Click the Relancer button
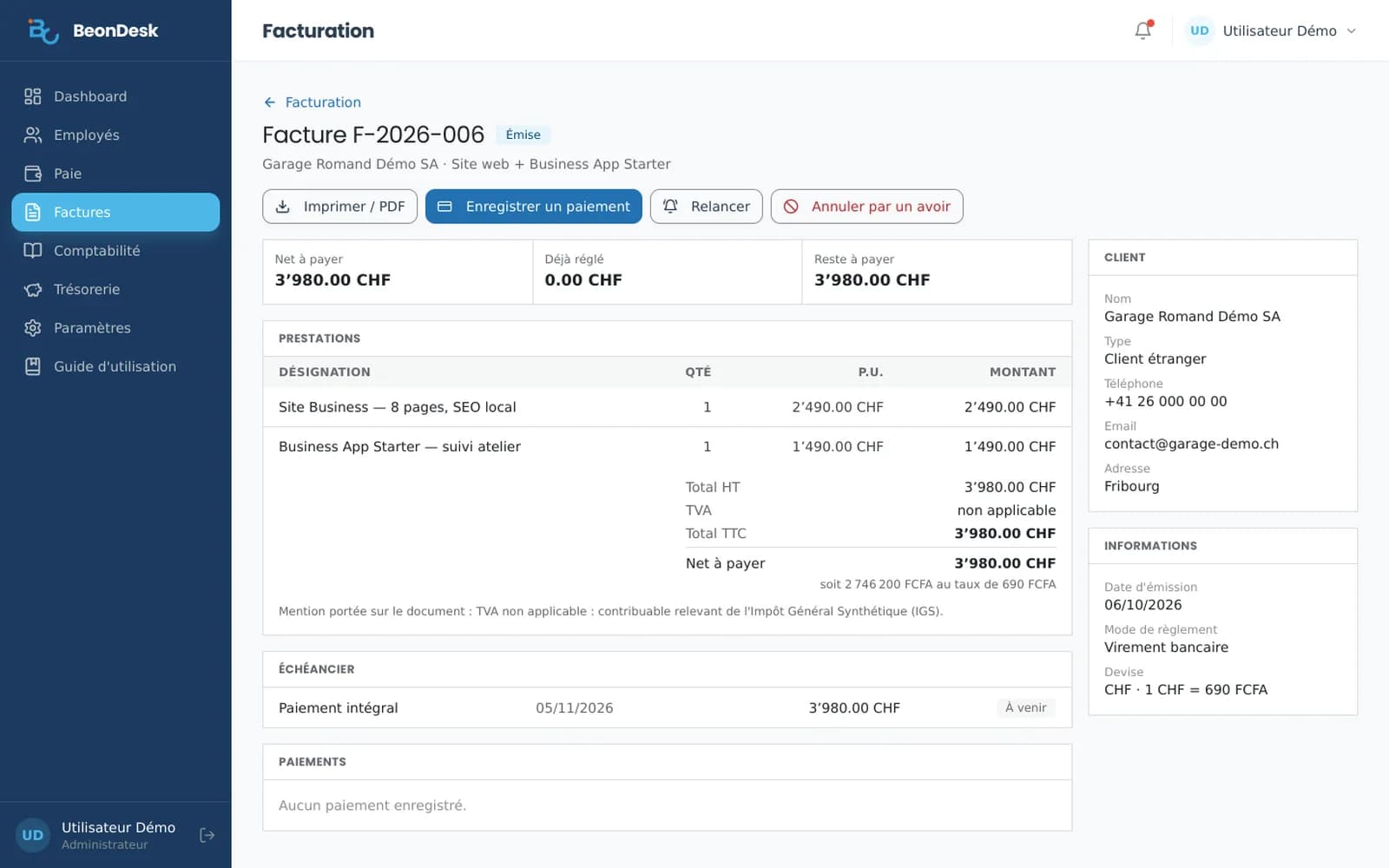The image size is (1389, 868). tap(707, 207)
